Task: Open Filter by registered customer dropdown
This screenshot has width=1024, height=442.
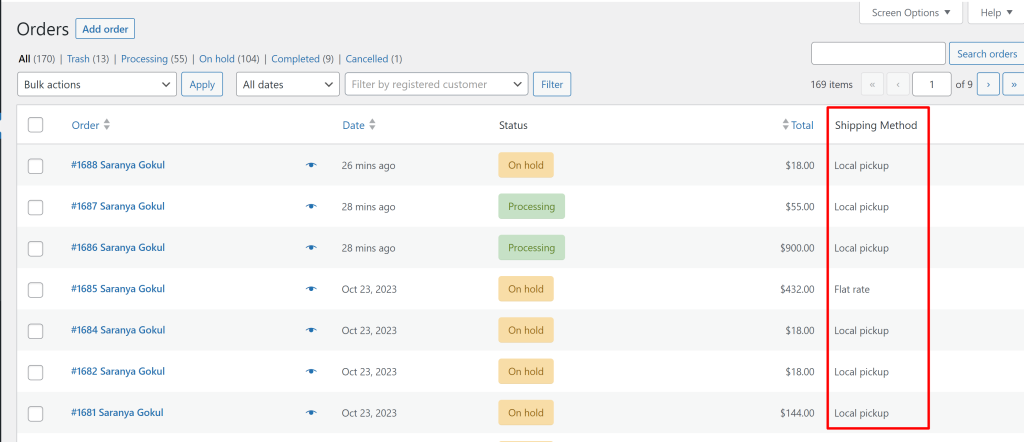Action: pyautogui.click(x=436, y=84)
